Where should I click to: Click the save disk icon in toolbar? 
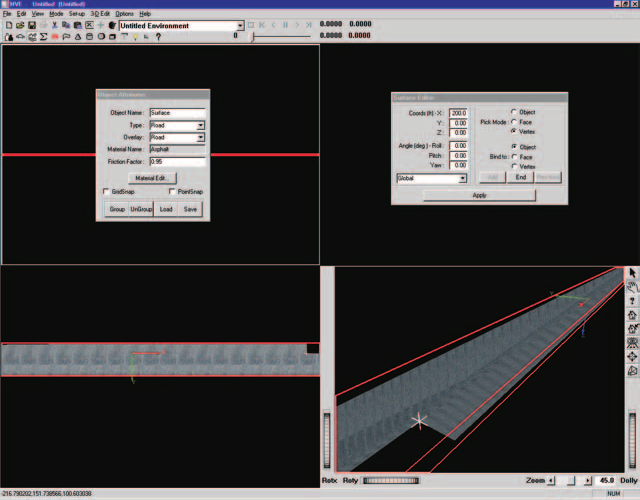pos(32,25)
